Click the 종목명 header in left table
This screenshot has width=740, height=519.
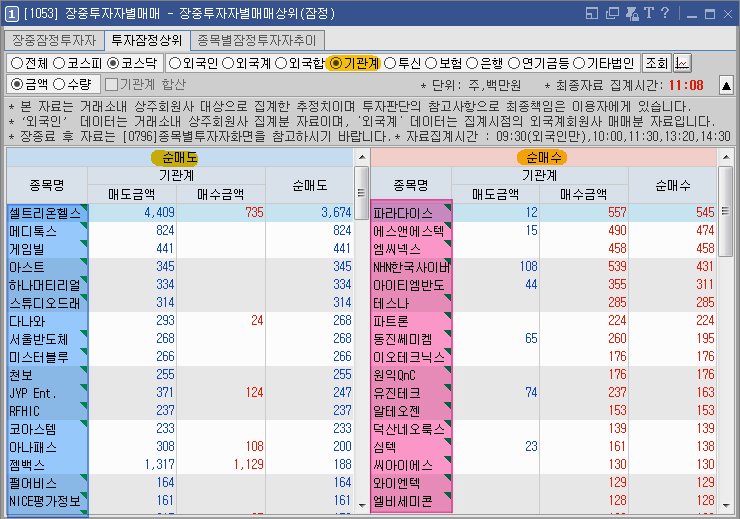(x=47, y=185)
